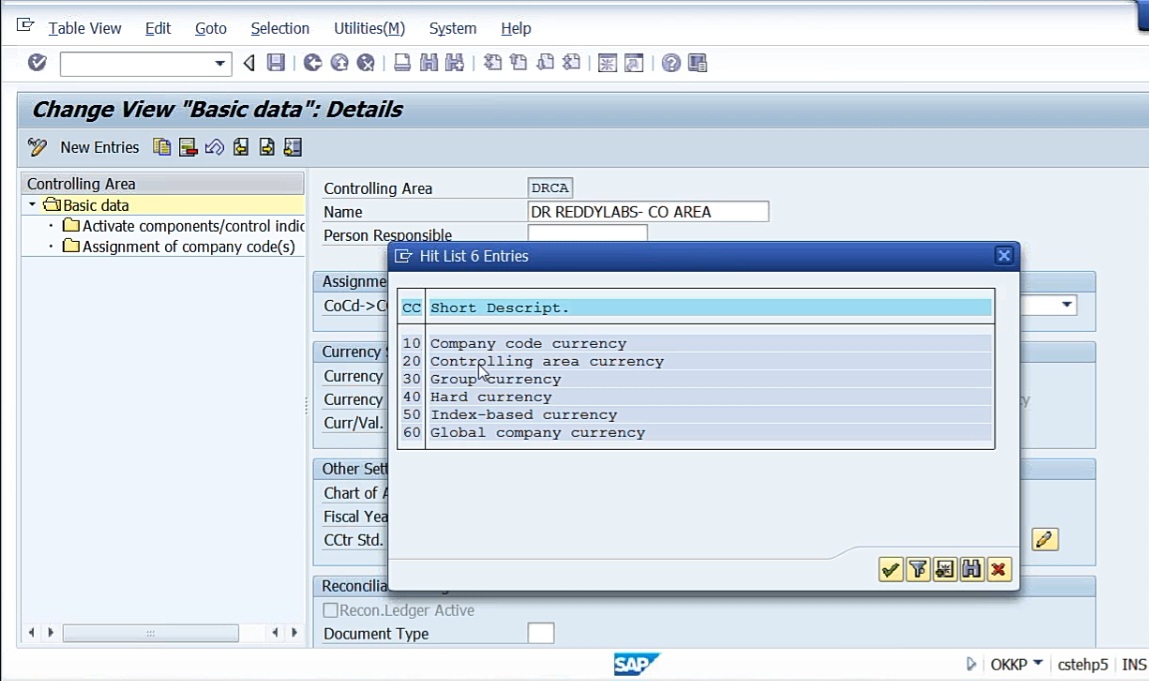Open the System menu
Screen dimensions: 1149x681
(452, 29)
